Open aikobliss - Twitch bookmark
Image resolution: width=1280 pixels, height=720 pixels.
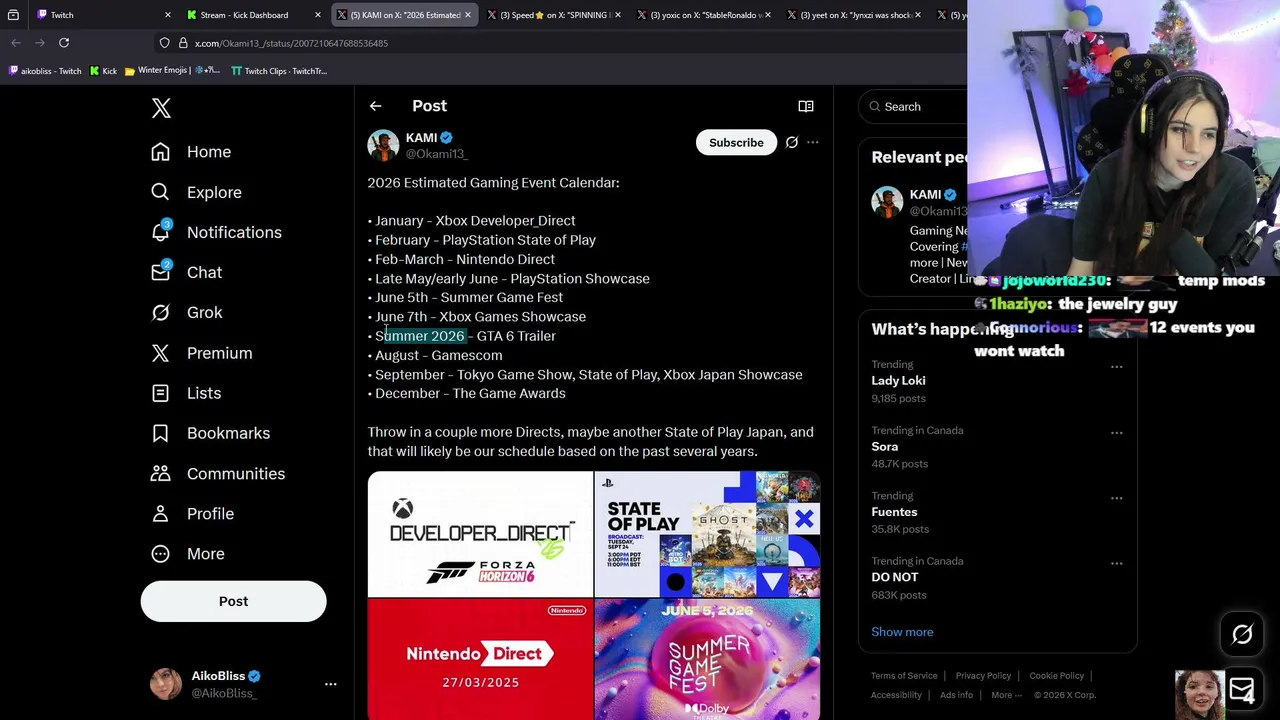click(45, 71)
